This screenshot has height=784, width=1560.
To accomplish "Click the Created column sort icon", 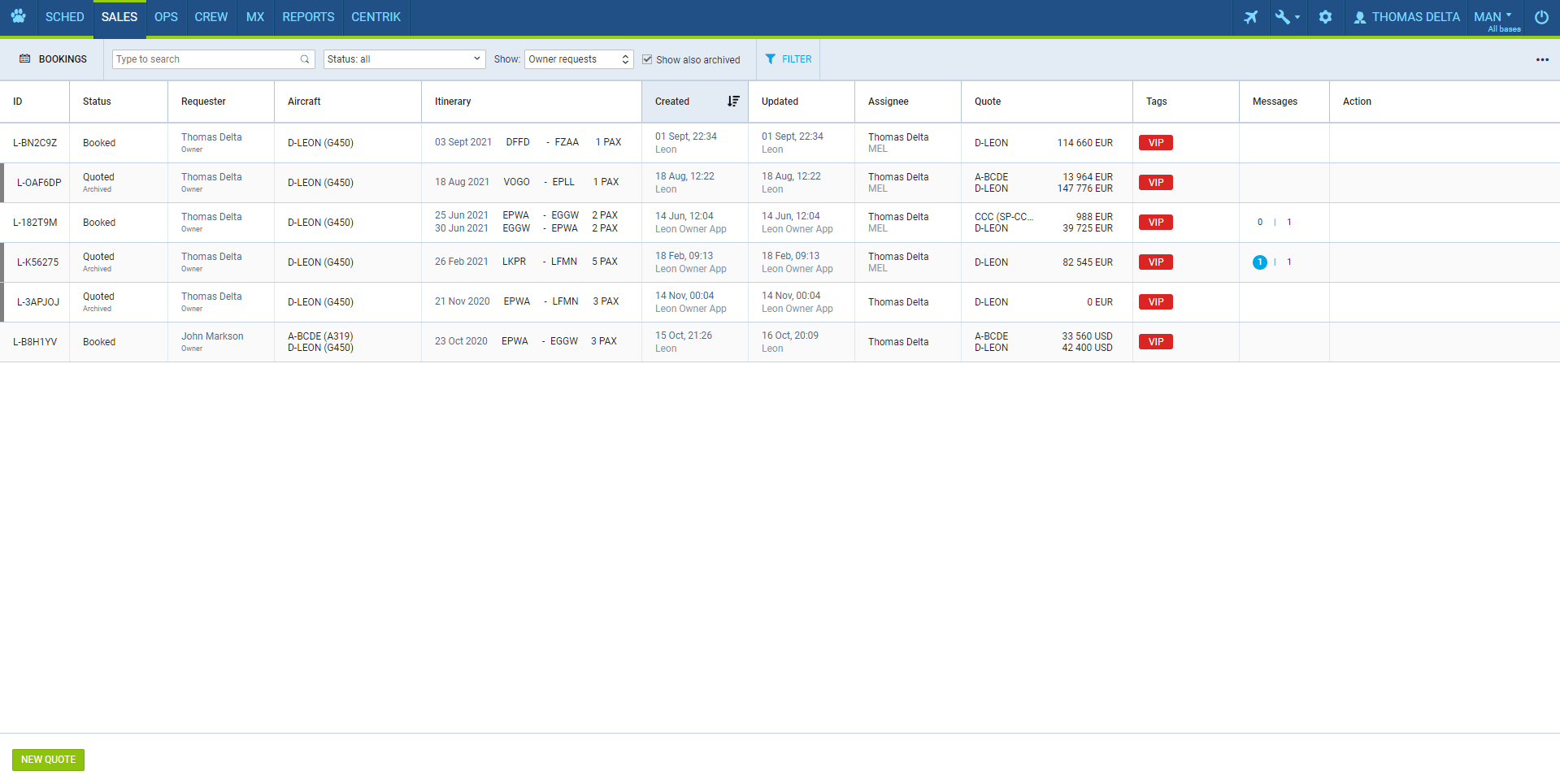I will coord(733,102).
